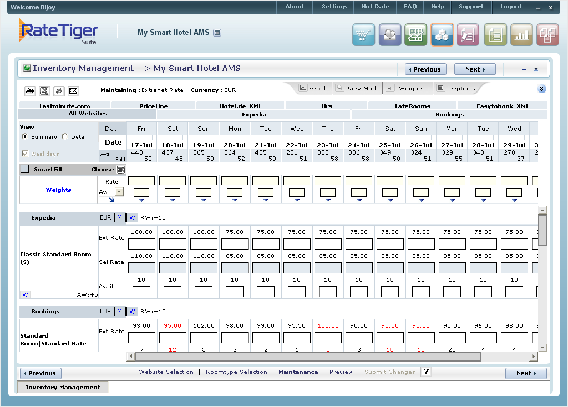
Task: Expand the blue filter arrow in Booking header
Action: point(119,311)
